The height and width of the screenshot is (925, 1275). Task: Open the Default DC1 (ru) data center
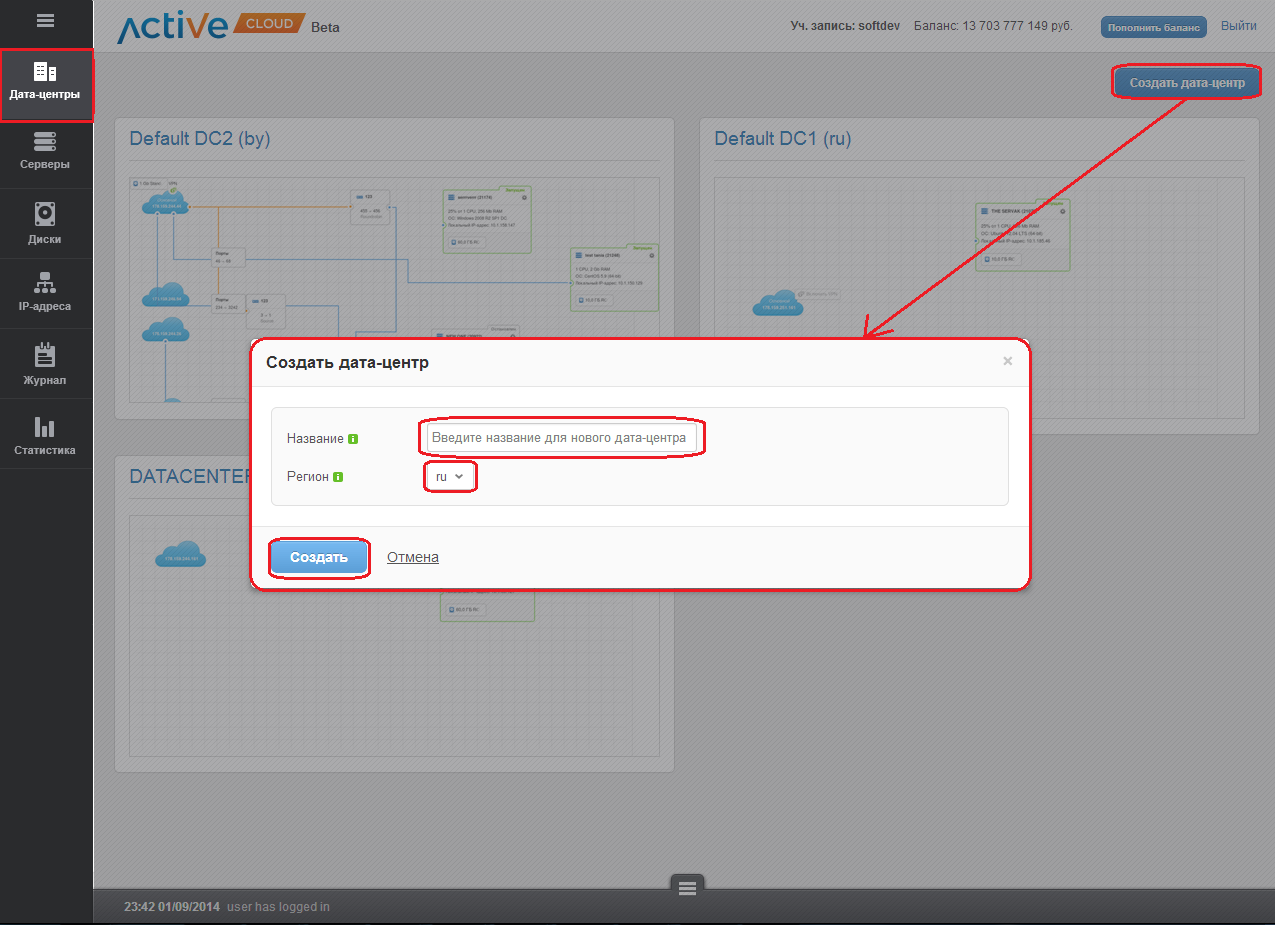click(782, 139)
